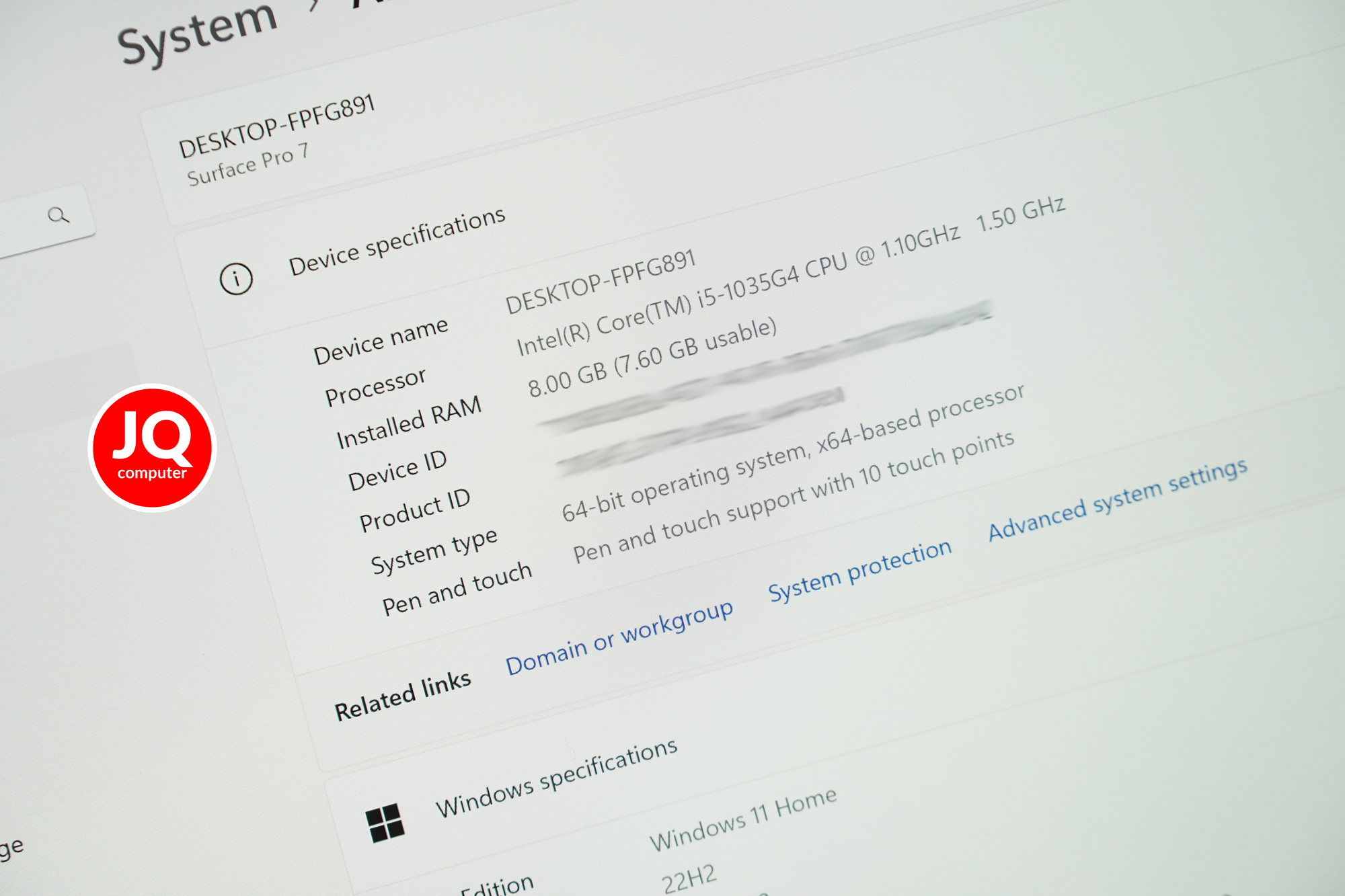Screen dimensions: 1345x896
Task: Select the 8.00 GB RAM value
Action: point(652,358)
